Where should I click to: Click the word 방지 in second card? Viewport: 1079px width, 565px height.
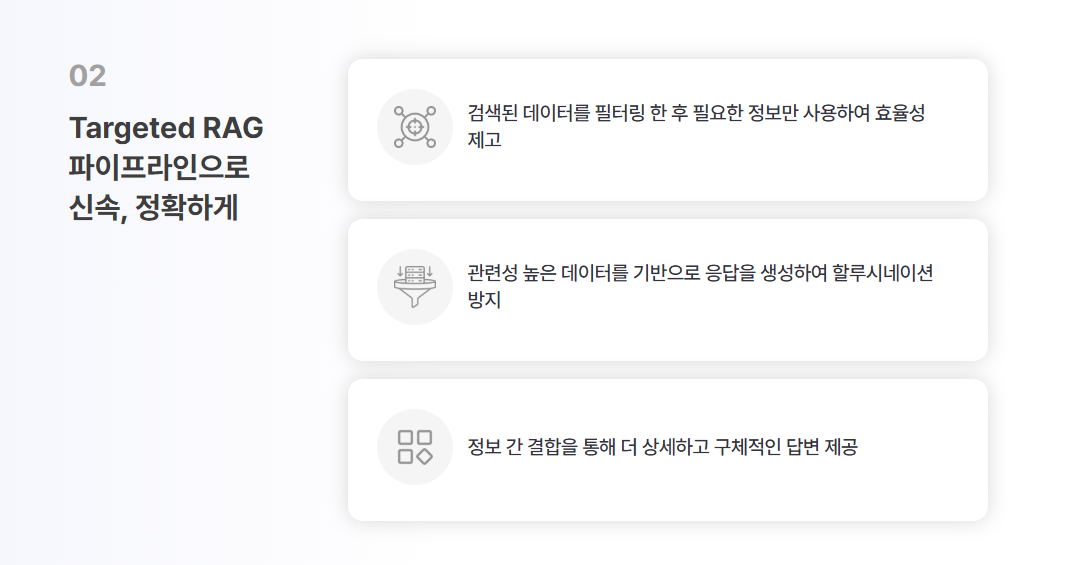484,300
